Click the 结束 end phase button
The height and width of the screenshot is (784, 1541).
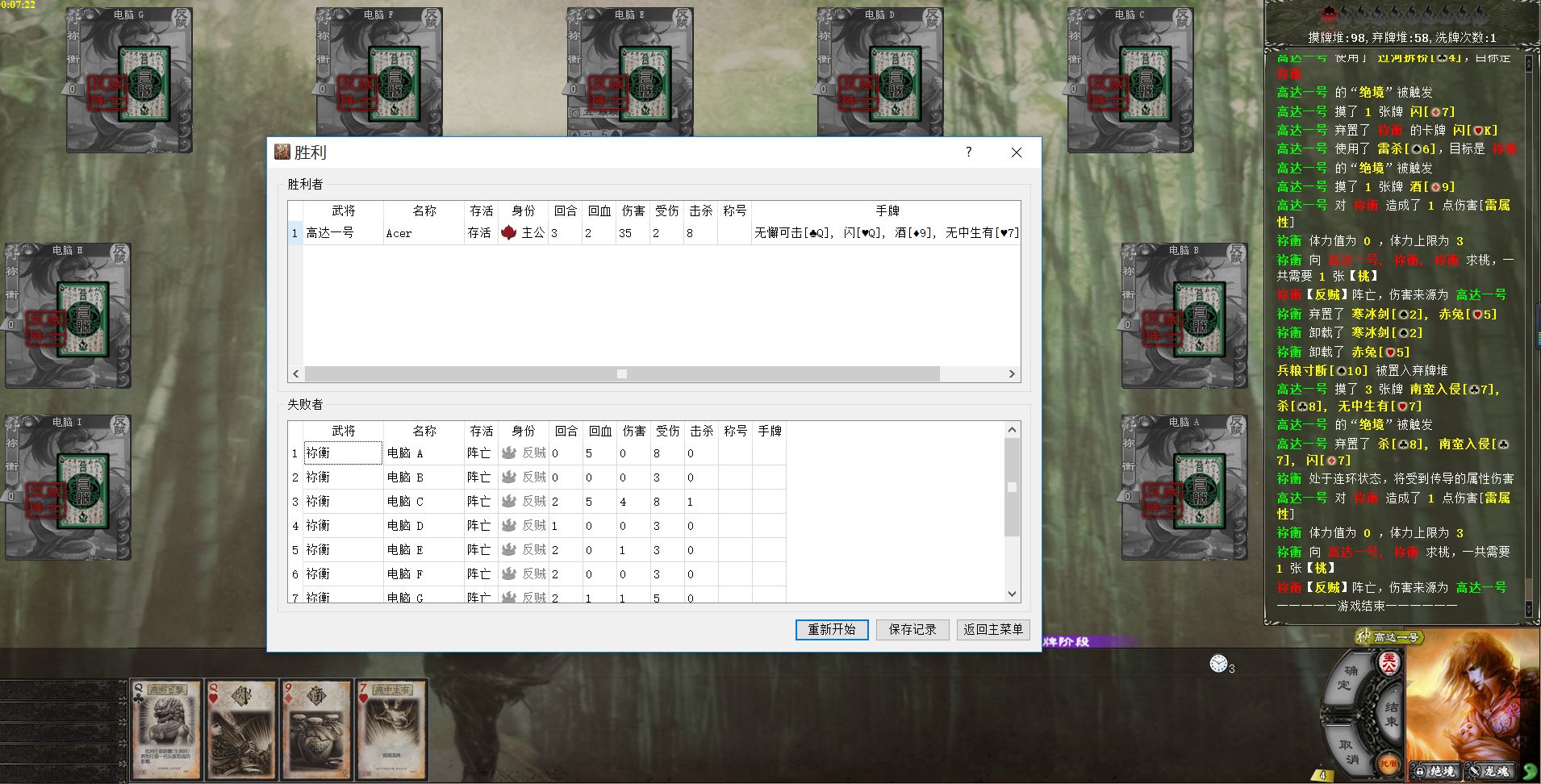click(x=1390, y=713)
